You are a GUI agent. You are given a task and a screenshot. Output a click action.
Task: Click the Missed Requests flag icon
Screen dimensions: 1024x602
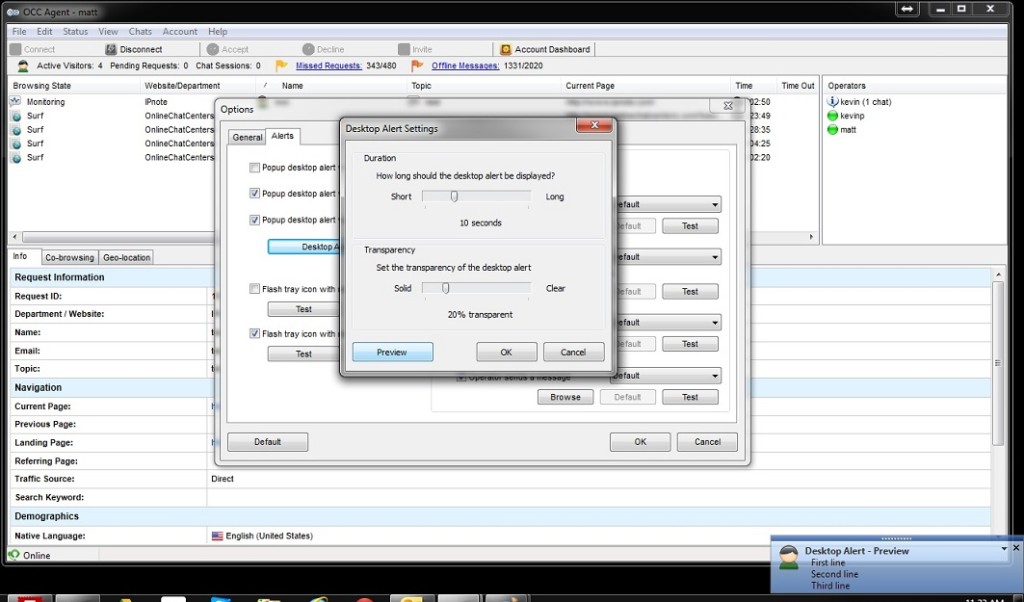click(x=281, y=66)
